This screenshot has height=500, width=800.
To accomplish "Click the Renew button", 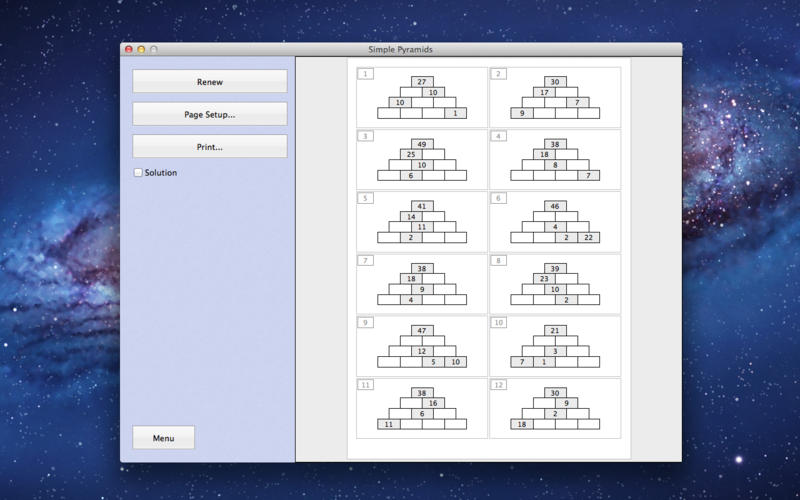I will [210, 82].
